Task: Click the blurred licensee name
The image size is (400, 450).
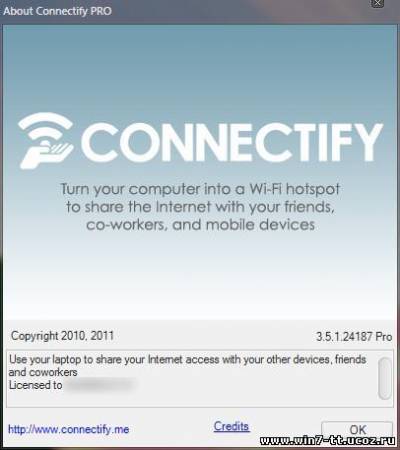Action: tap(100, 385)
